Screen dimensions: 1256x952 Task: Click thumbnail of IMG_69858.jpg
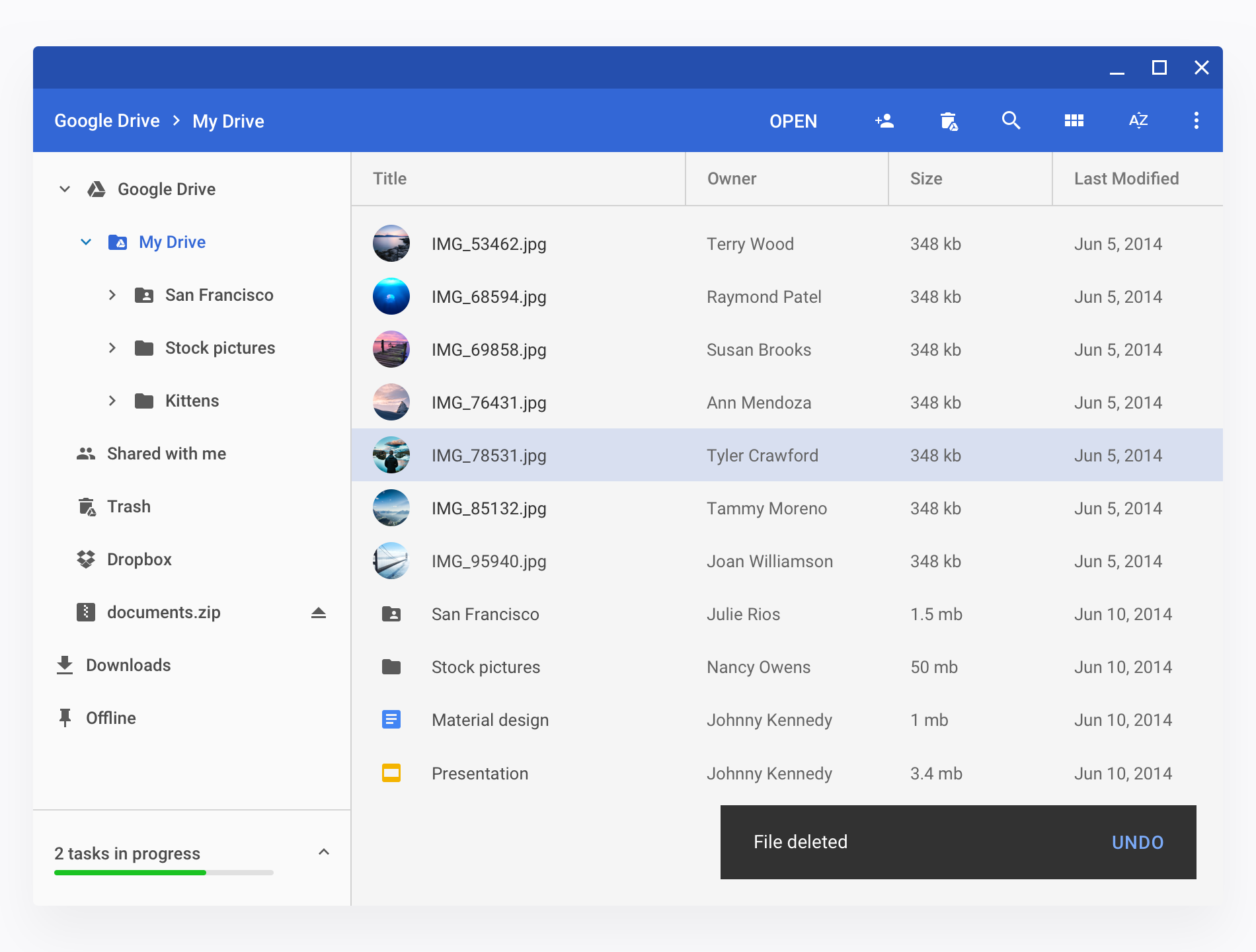[x=391, y=349]
